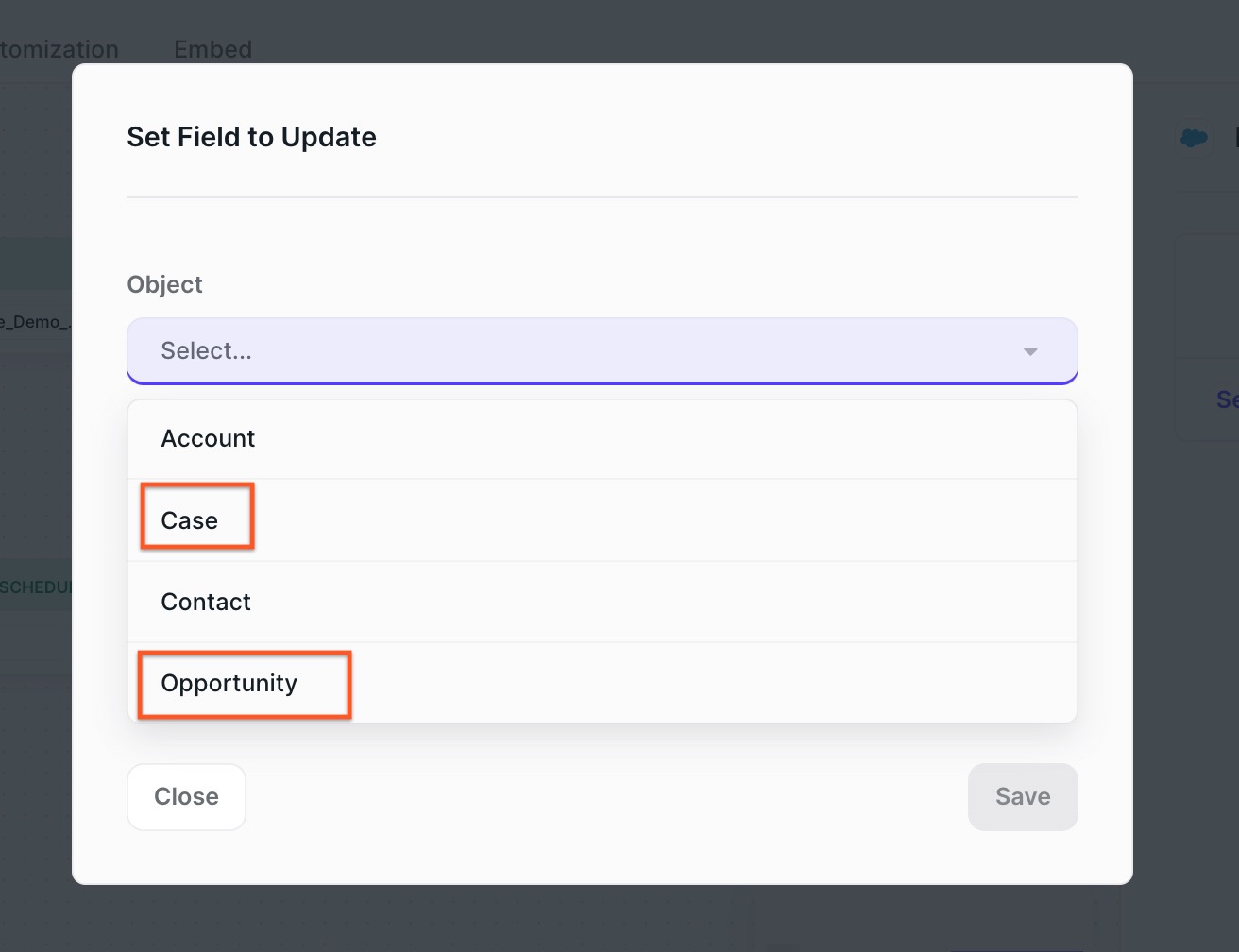
Task: Click the Salesforce cloud icon
Action: 1195,139
